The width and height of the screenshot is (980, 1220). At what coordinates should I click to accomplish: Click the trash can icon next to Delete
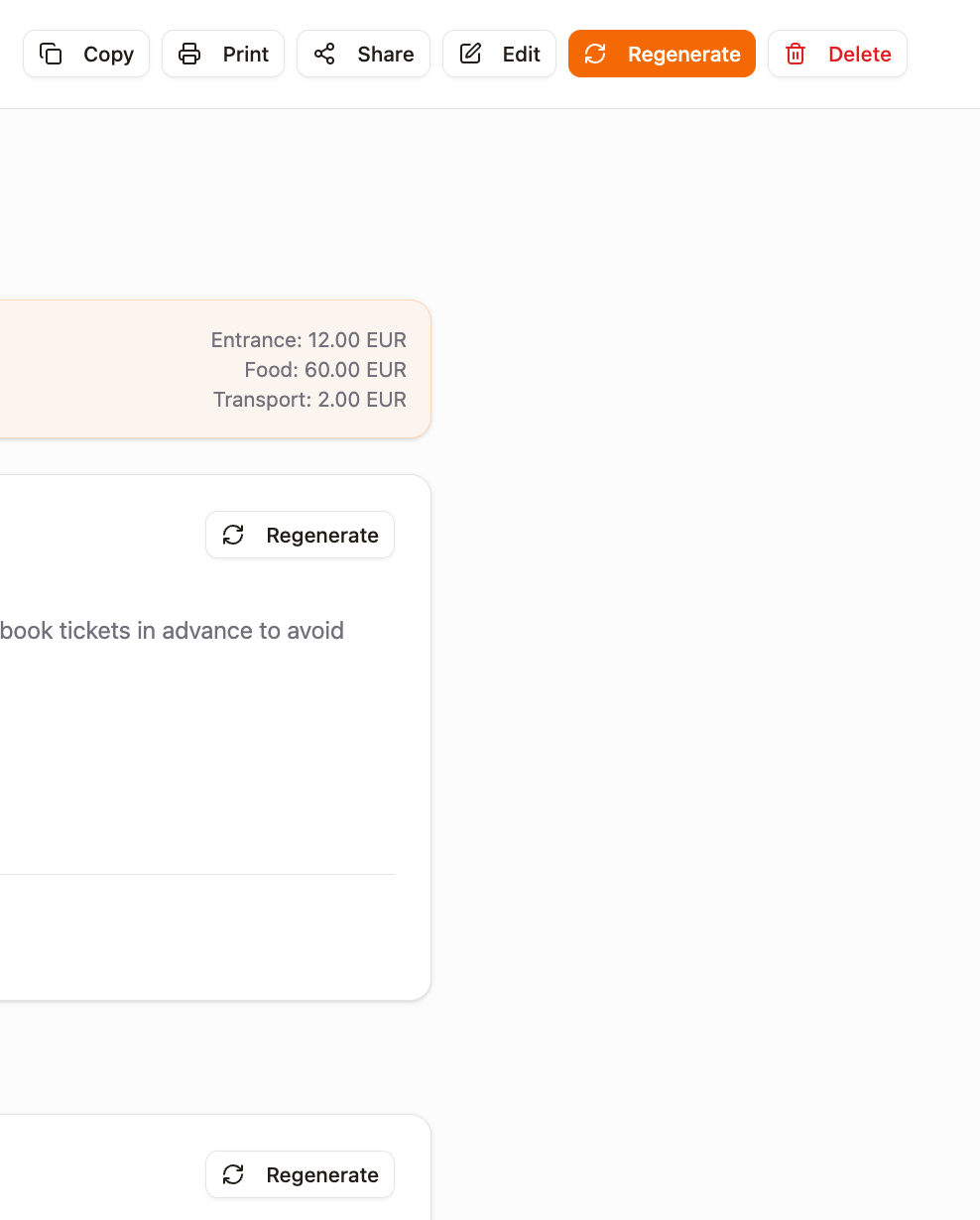796,54
